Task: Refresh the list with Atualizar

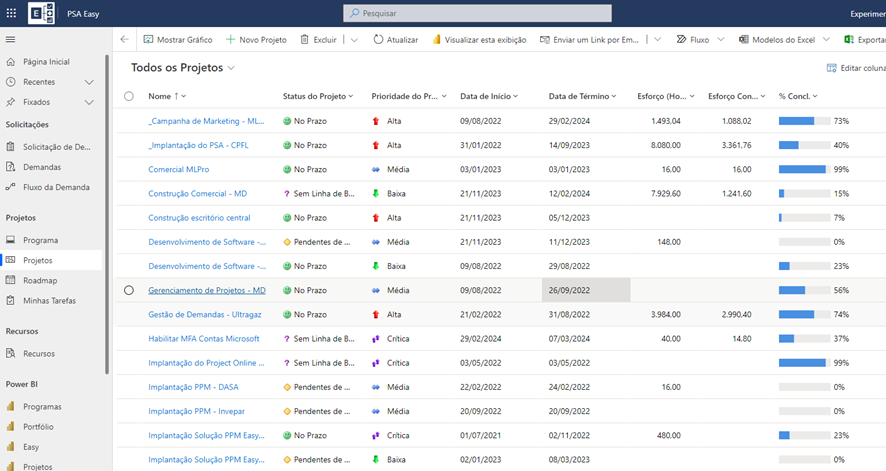Action: tap(396, 40)
